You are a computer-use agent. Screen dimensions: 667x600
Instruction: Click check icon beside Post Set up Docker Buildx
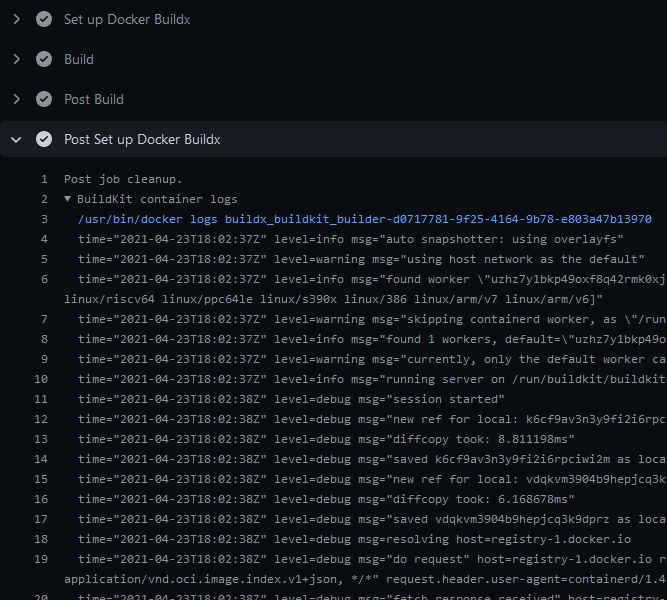click(x=44, y=139)
